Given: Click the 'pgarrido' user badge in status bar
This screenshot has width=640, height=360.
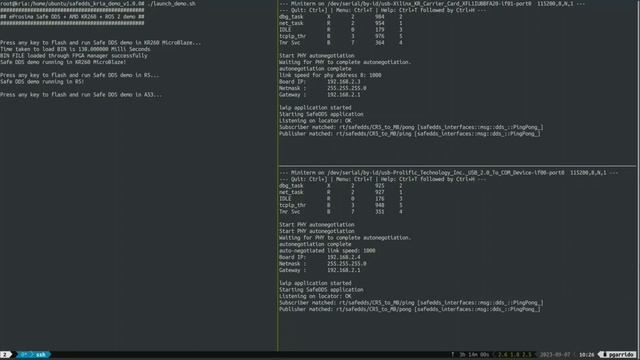Looking at the screenshot, I should point(619,355).
